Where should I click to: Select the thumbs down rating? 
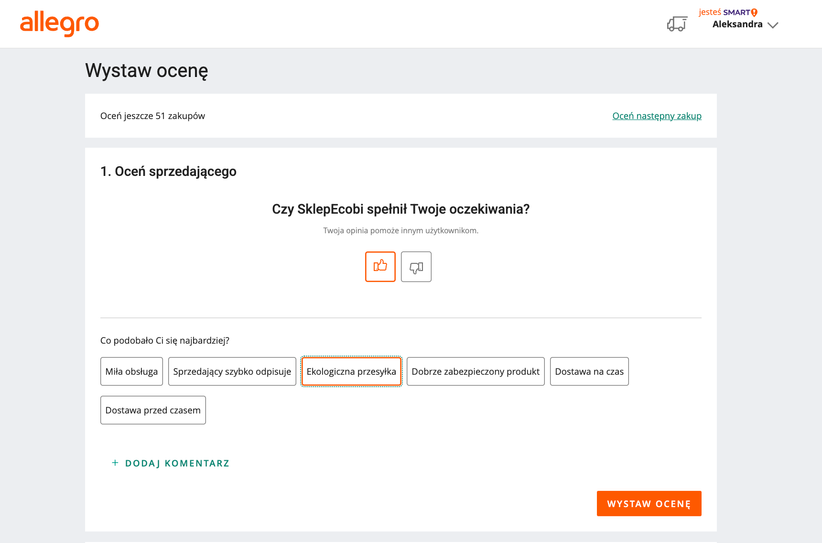(416, 267)
